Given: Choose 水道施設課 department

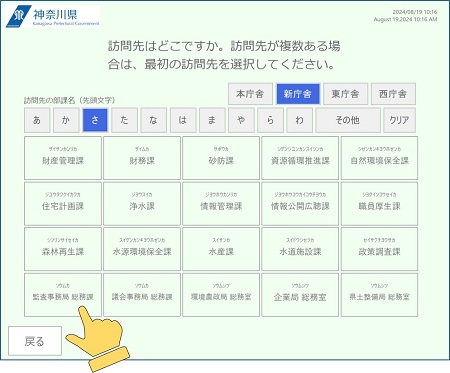Looking at the screenshot, I should point(300,249).
